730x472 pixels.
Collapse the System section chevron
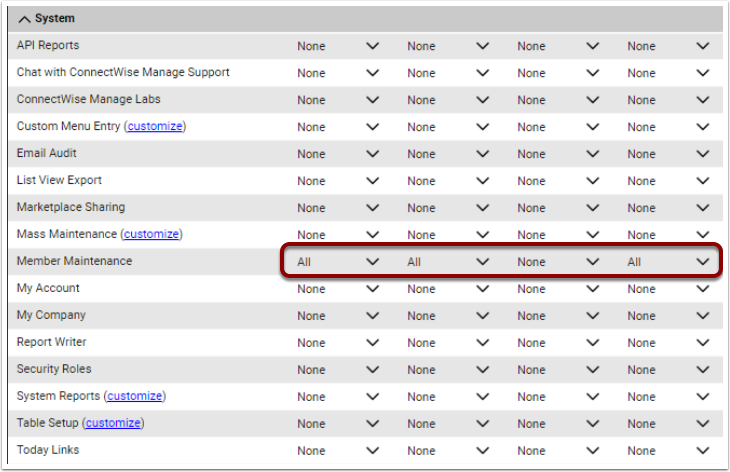(x=24, y=19)
